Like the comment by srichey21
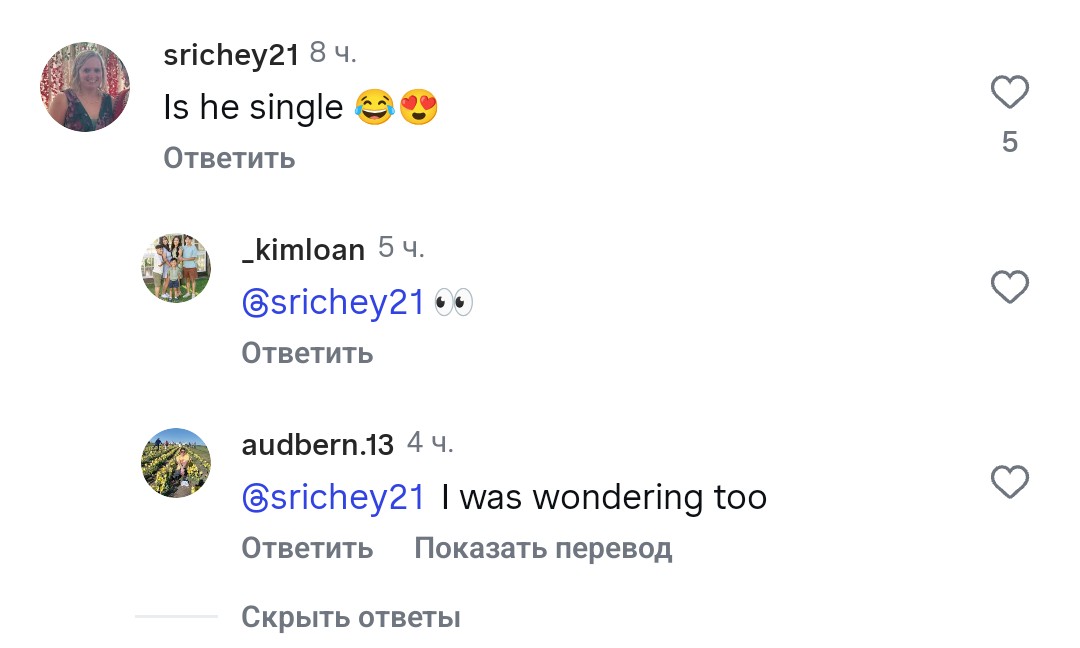Screen dimensions: 1080x648 point(1009,93)
